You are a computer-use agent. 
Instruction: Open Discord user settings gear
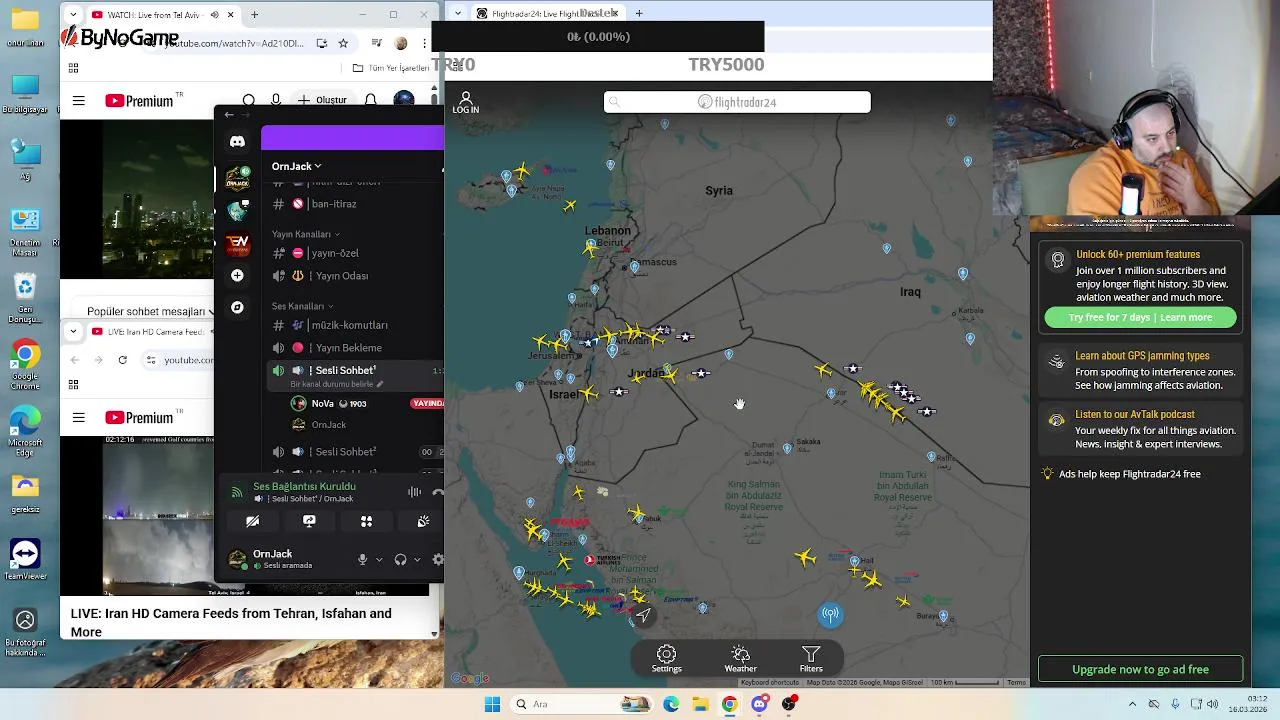pyautogui.click(x=437, y=560)
